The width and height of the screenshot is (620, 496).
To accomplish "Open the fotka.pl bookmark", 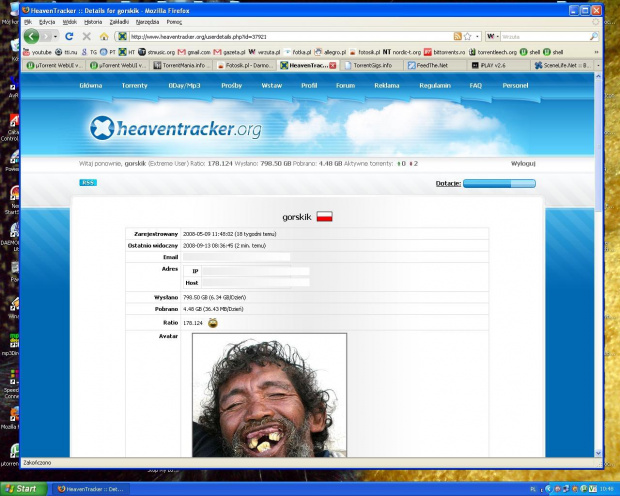I will coord(297,52).
